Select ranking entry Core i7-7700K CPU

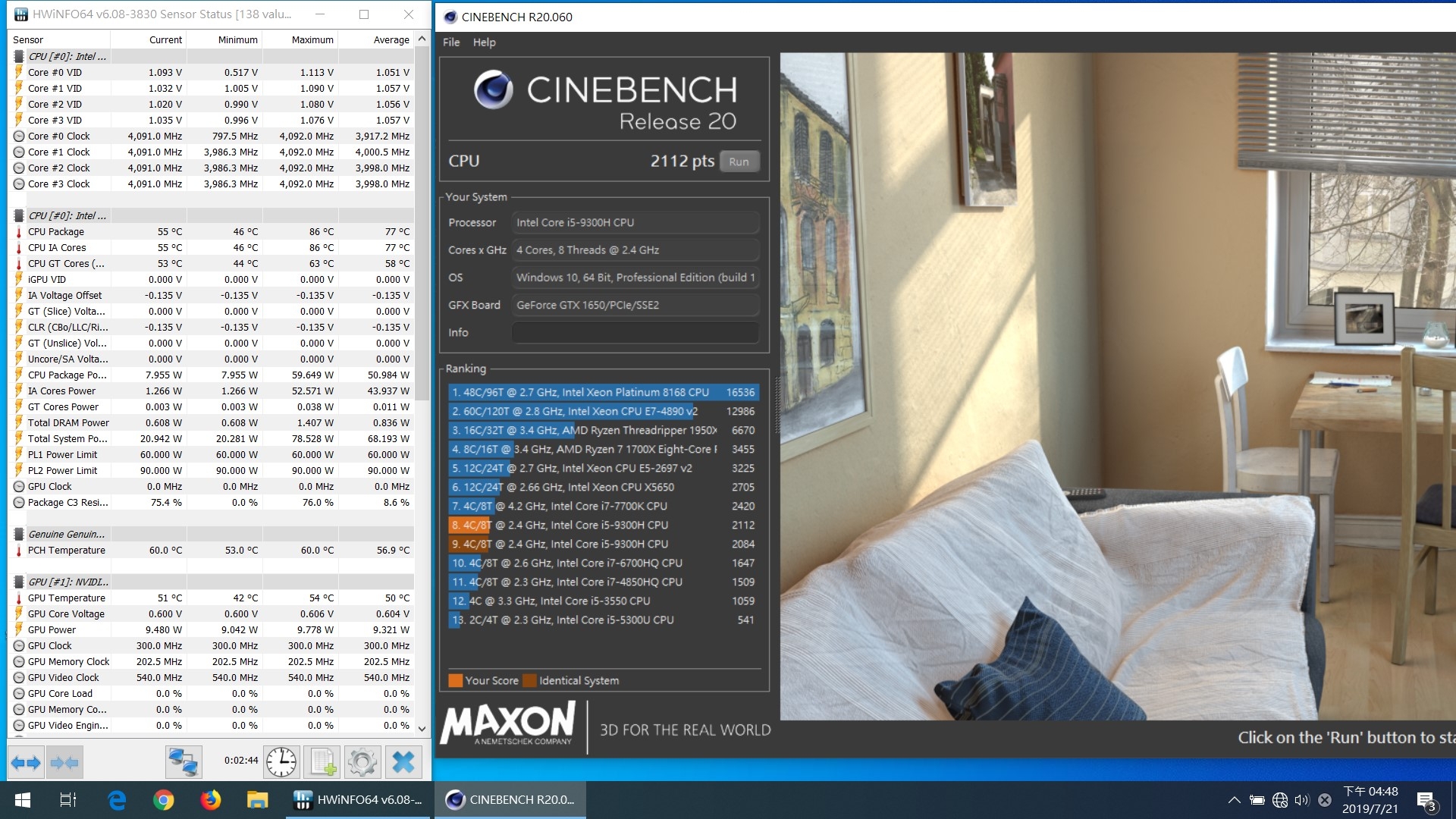pyautogui.click(x=603, y=506)
